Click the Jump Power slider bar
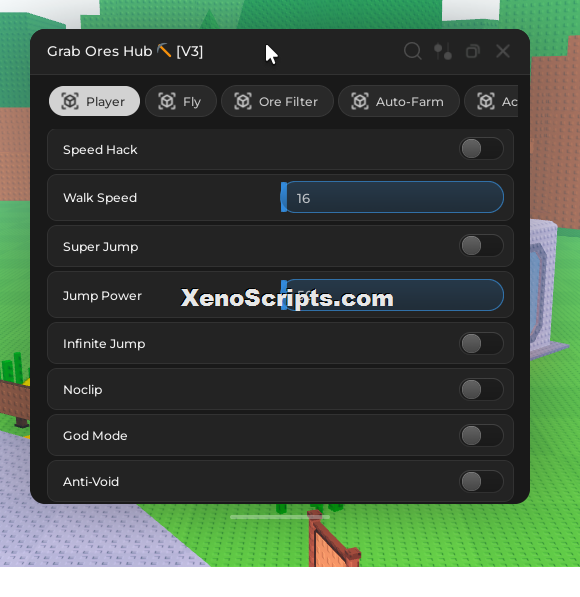580x597 pixels. pos(392,295)
